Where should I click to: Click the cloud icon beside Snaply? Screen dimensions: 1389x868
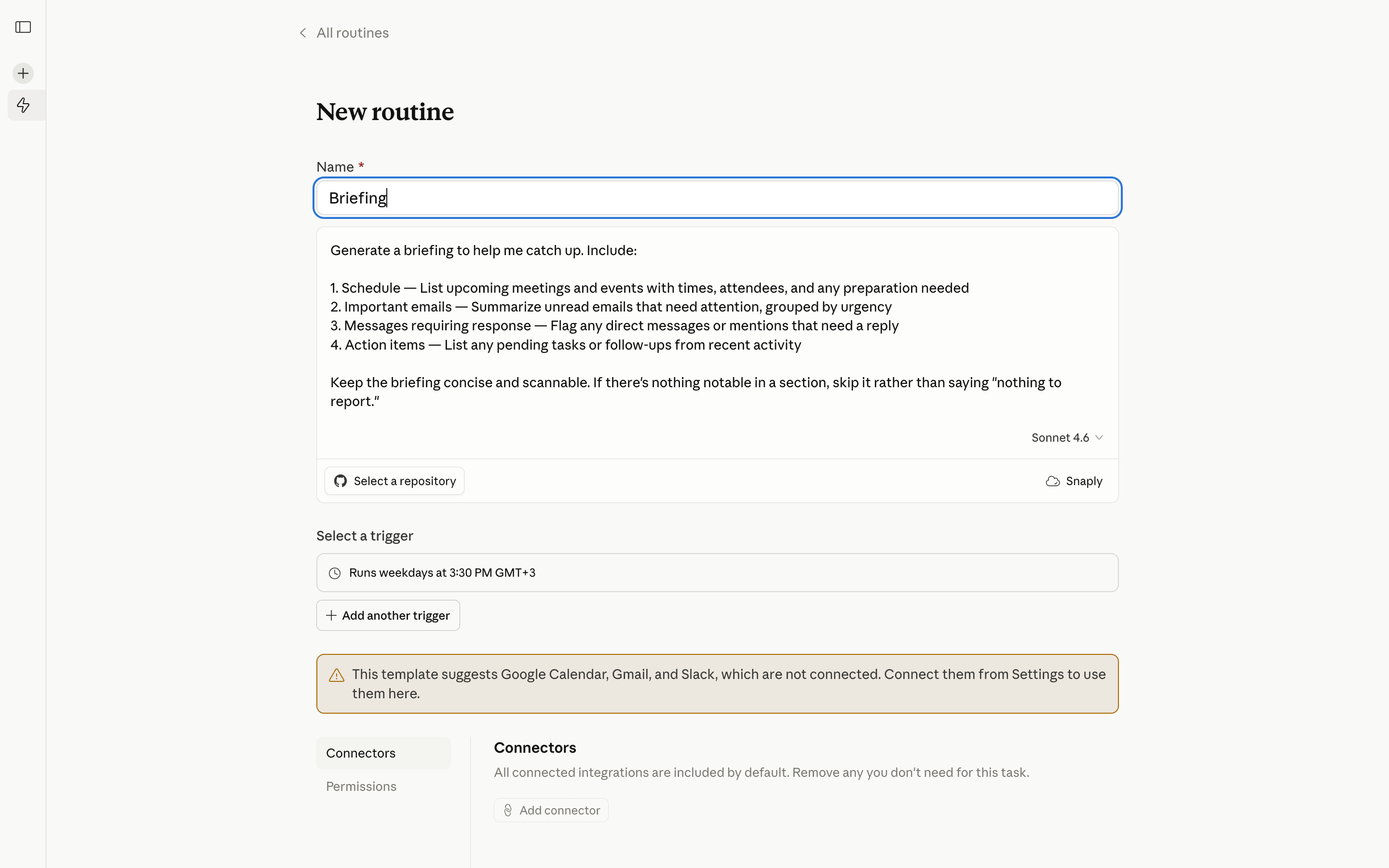pos(1053,481)
